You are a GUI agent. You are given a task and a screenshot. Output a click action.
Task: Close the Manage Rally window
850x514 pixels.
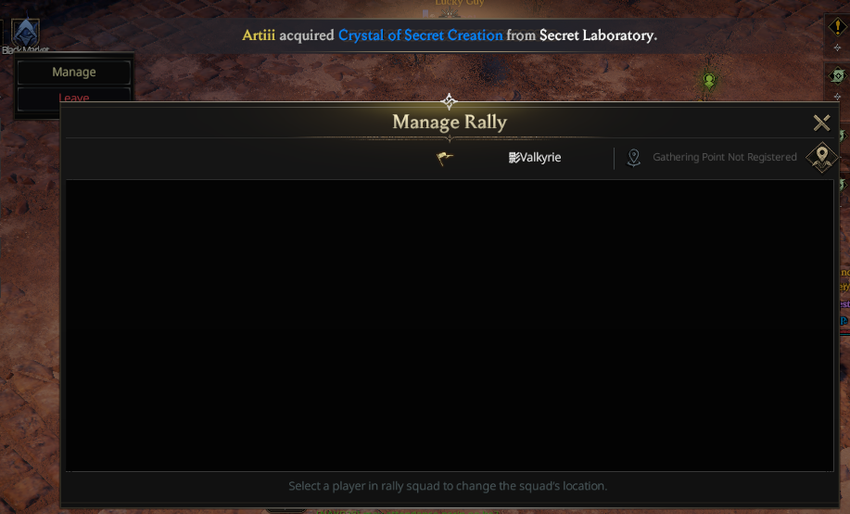click(x=822, y=123)
